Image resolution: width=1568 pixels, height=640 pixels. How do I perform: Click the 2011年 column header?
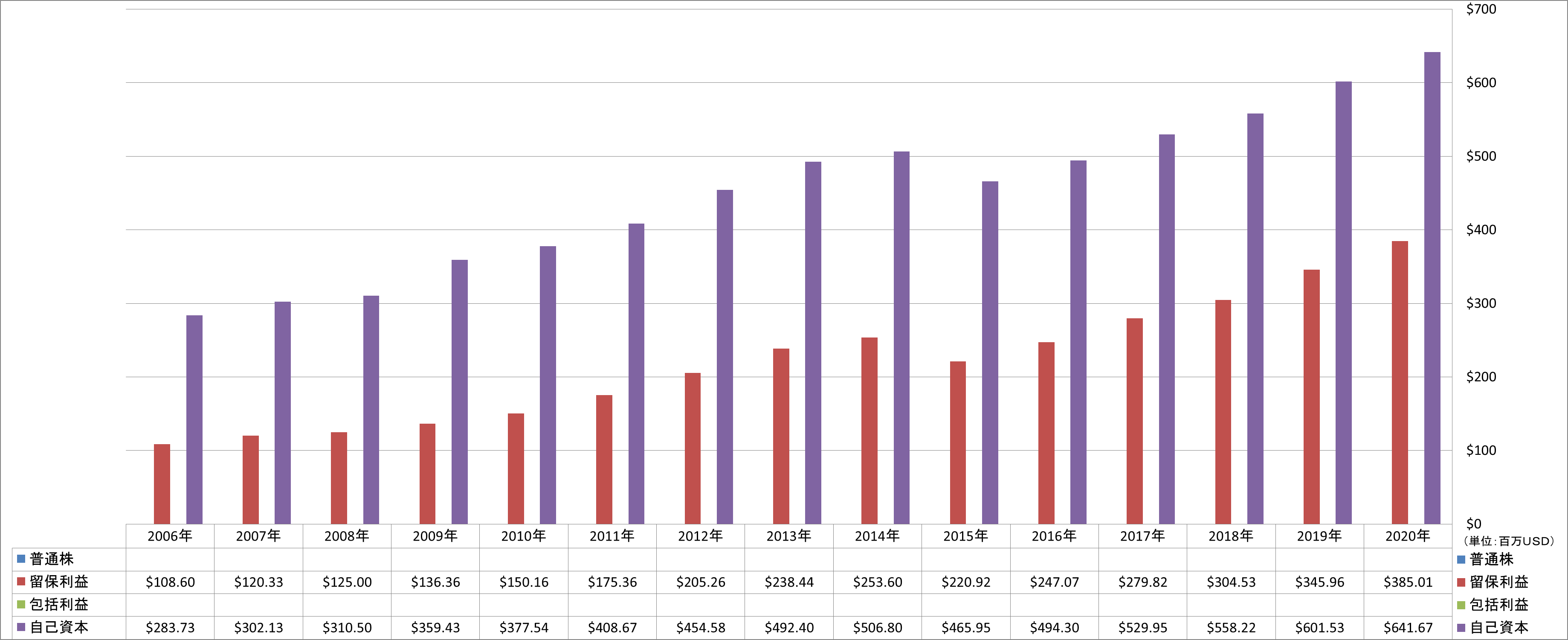click(612, 536)
